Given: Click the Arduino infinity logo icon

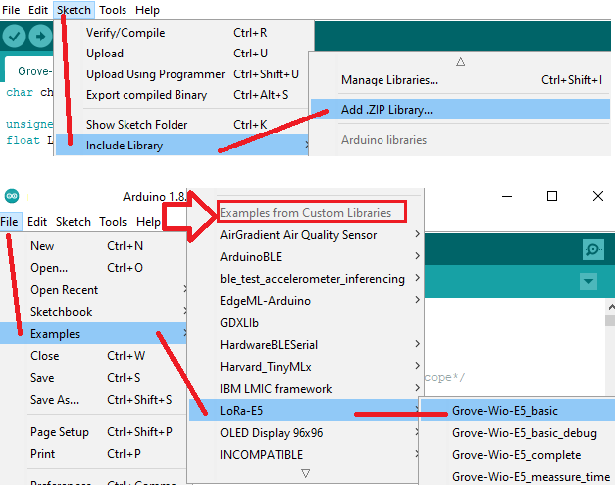Looking at the screenshot, I should point(12,196).
